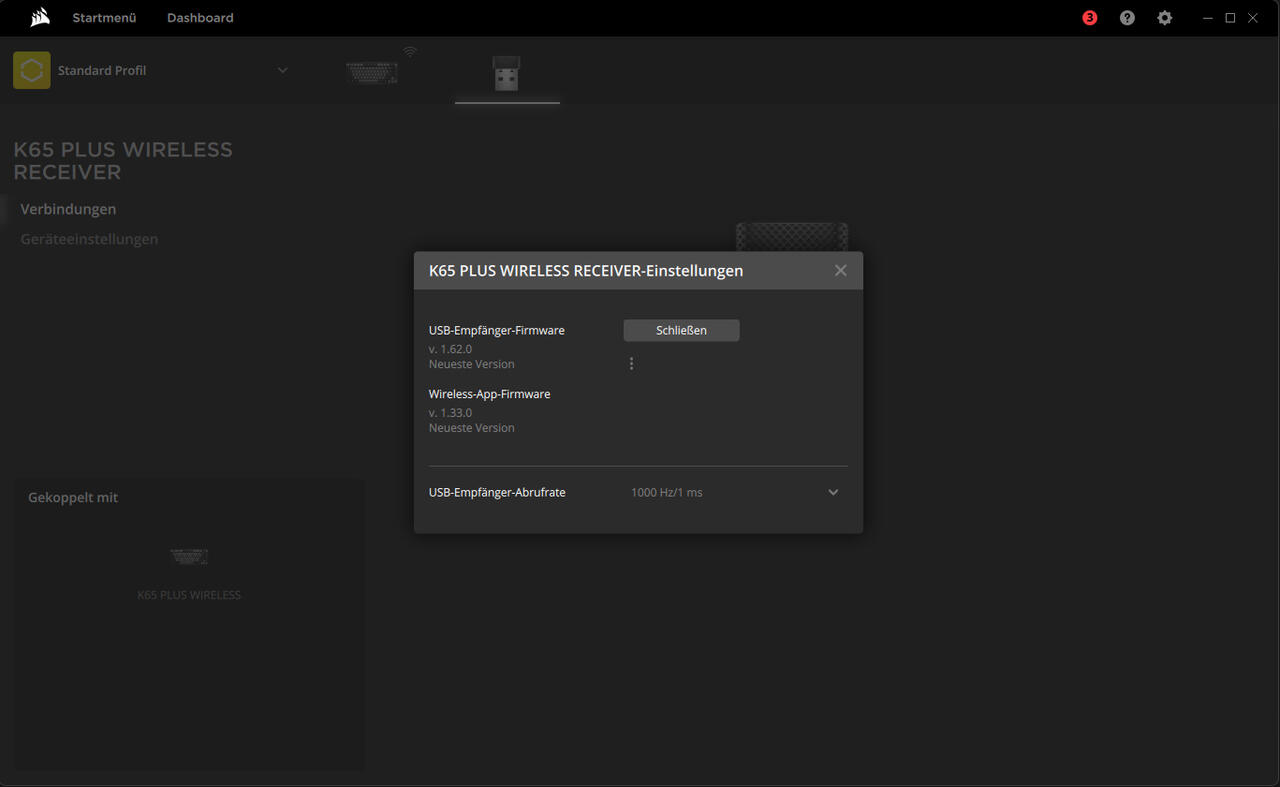
Task: Click the USB-Empfänger-Firmware label
Action: pos(496,331)
